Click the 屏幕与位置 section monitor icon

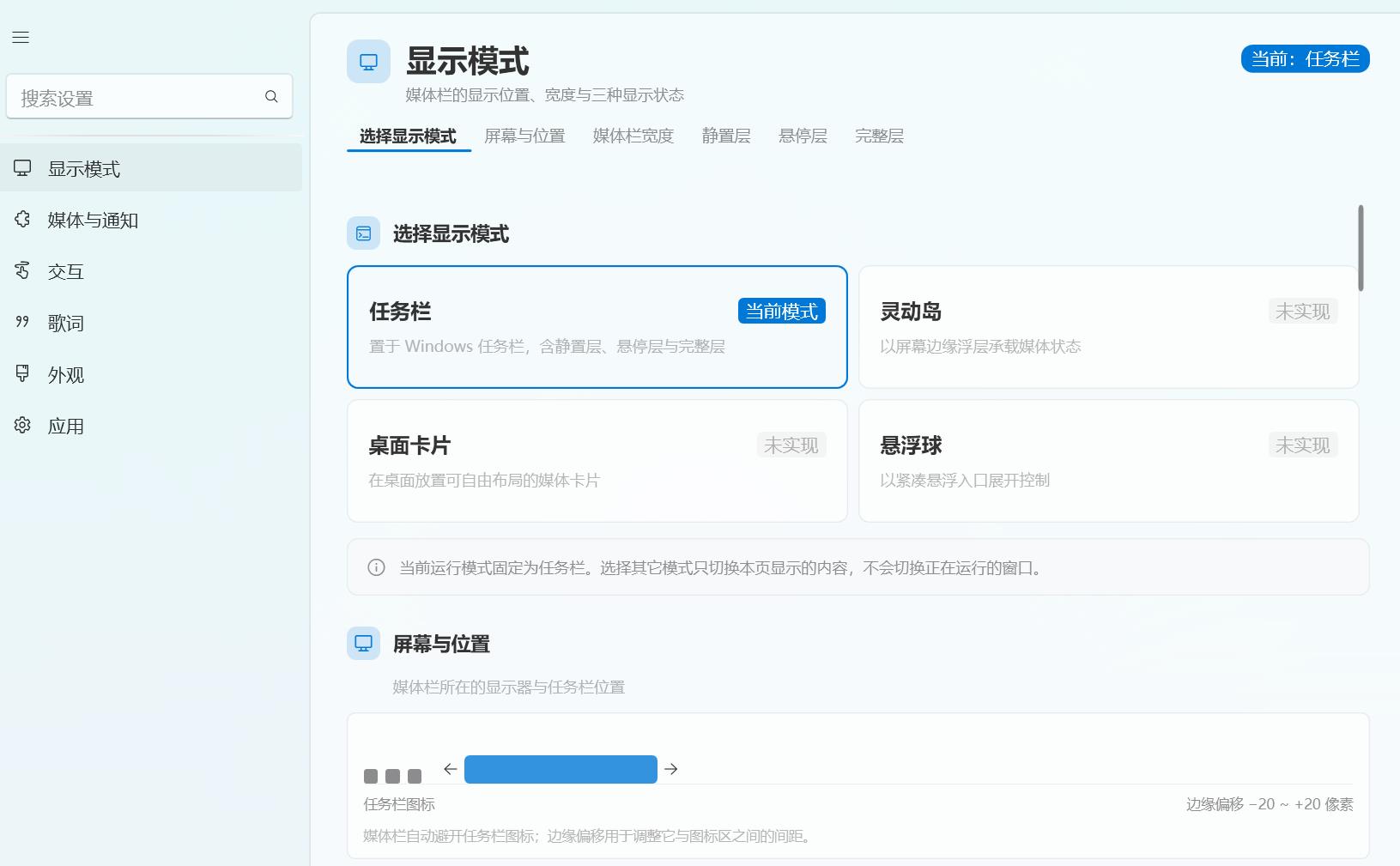(x=363, y=643)
